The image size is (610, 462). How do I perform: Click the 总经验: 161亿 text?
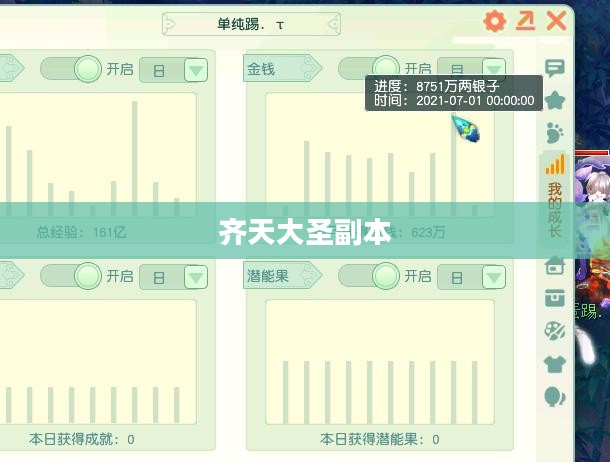point(81,233)
